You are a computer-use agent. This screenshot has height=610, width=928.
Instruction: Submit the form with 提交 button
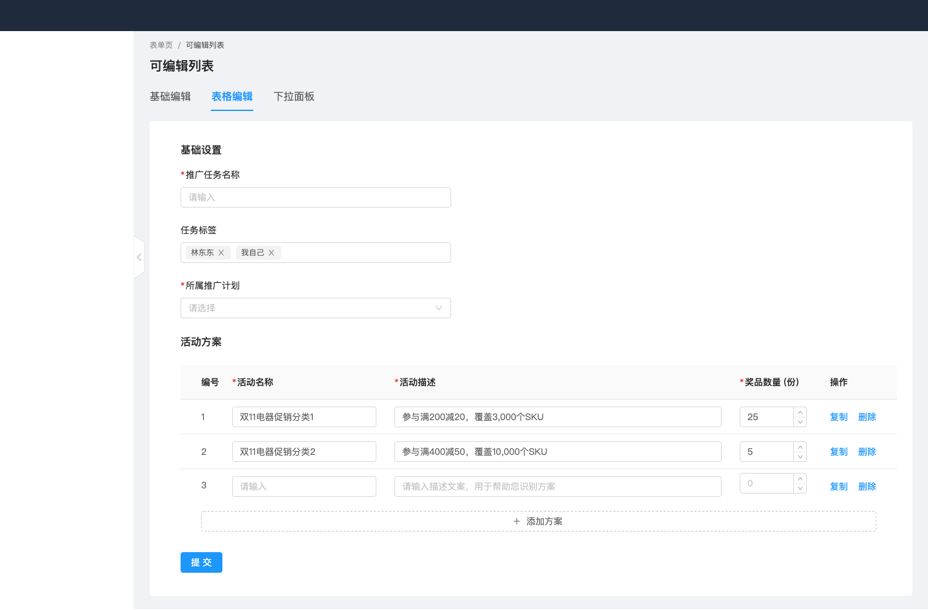click(x=201, y=562)
